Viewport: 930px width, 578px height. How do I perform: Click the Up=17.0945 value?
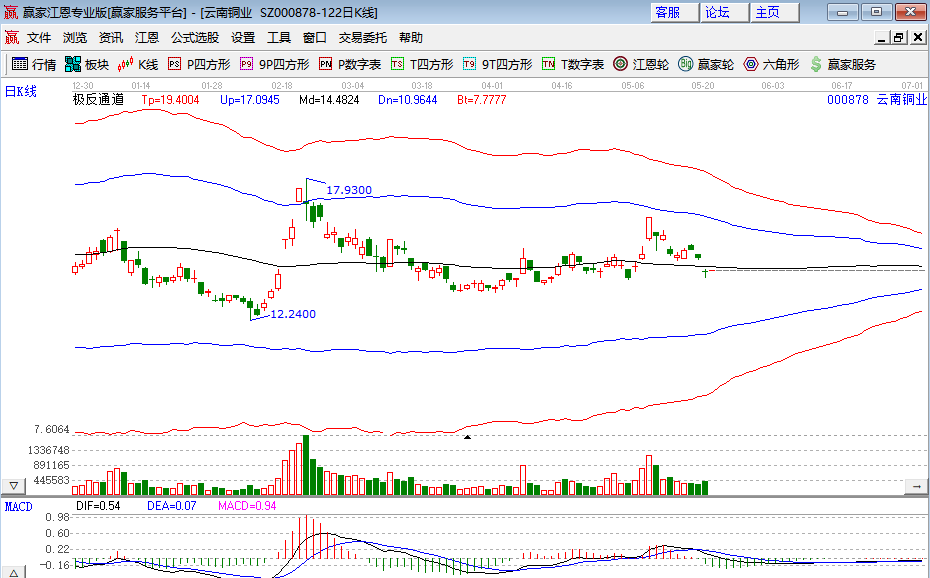[250, 100]
